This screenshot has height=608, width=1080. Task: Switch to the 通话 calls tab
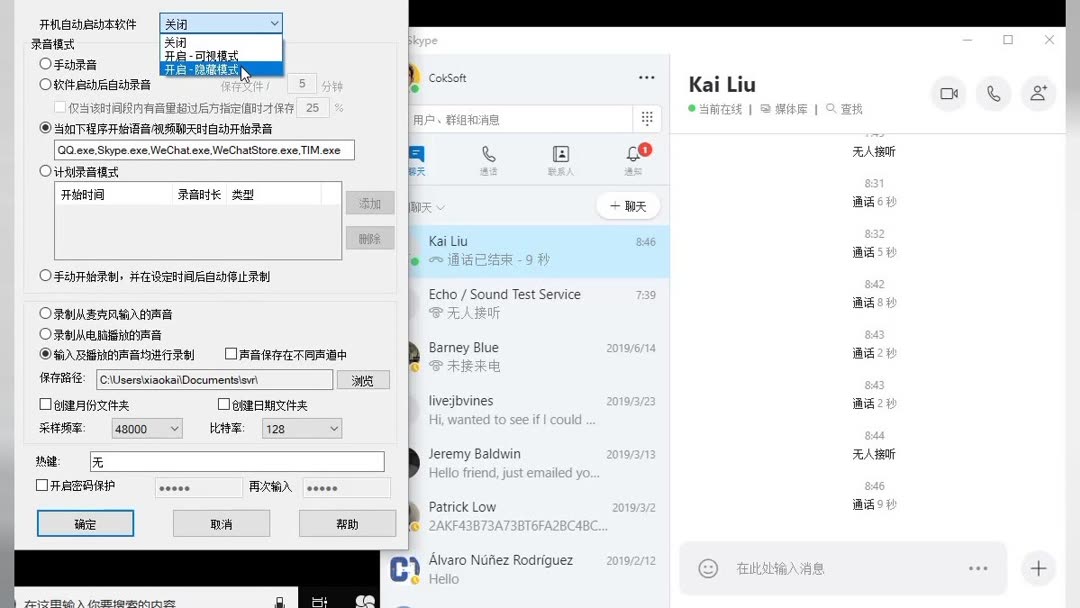coord(488,158)
